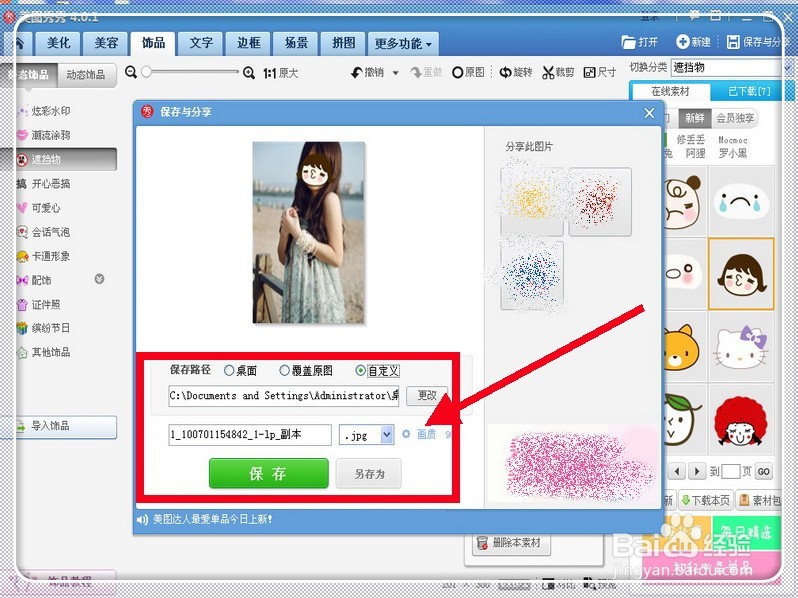Click the green 保存 button

268,474
